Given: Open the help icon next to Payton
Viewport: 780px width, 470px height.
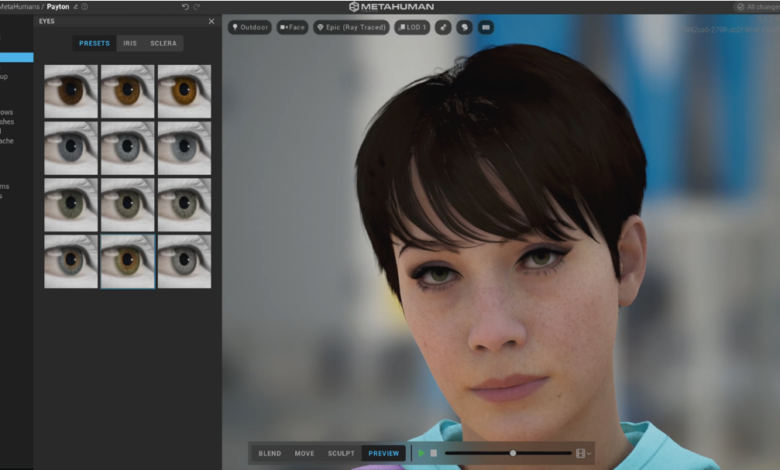Looking at the screenshot, I should tap(85, 6).
